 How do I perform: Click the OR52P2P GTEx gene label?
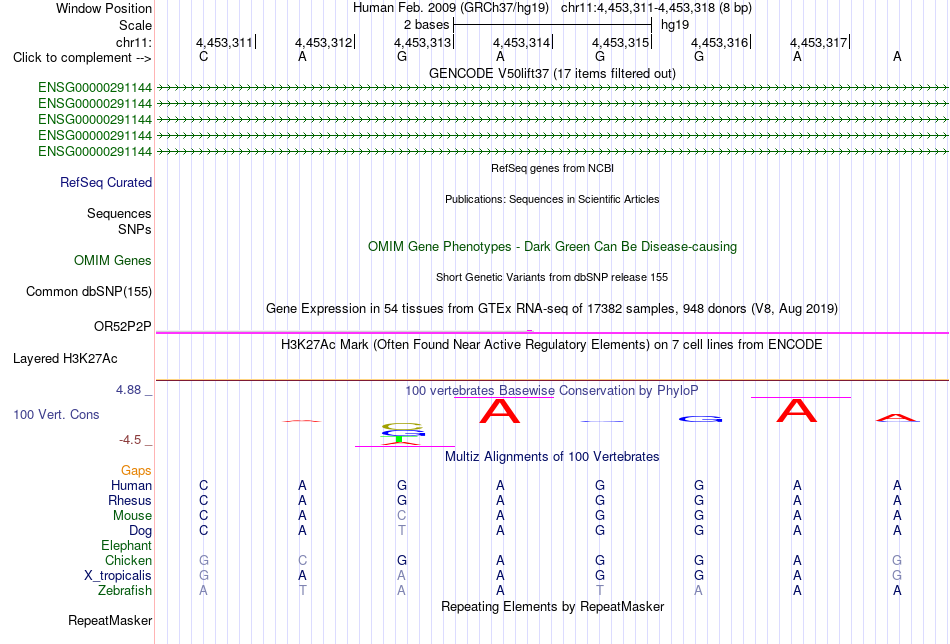122,327
